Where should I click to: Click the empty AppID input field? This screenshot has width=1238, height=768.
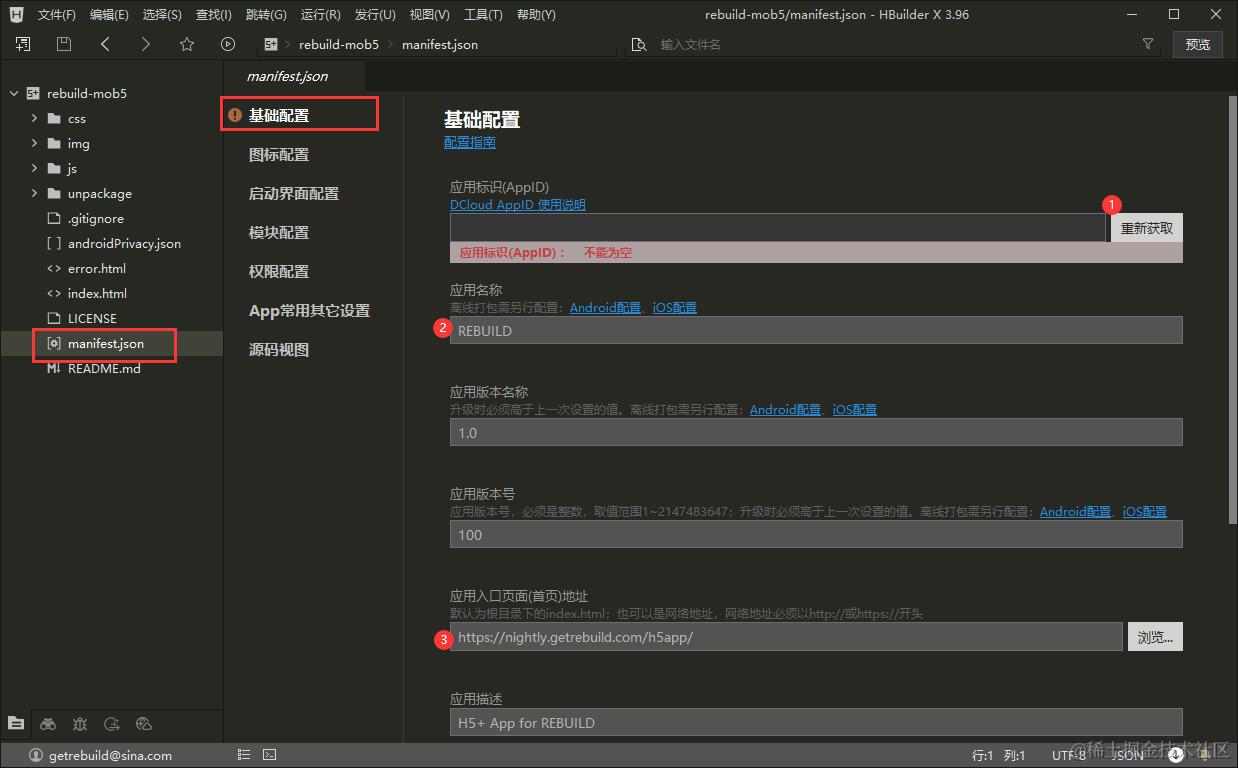(778, 228)
